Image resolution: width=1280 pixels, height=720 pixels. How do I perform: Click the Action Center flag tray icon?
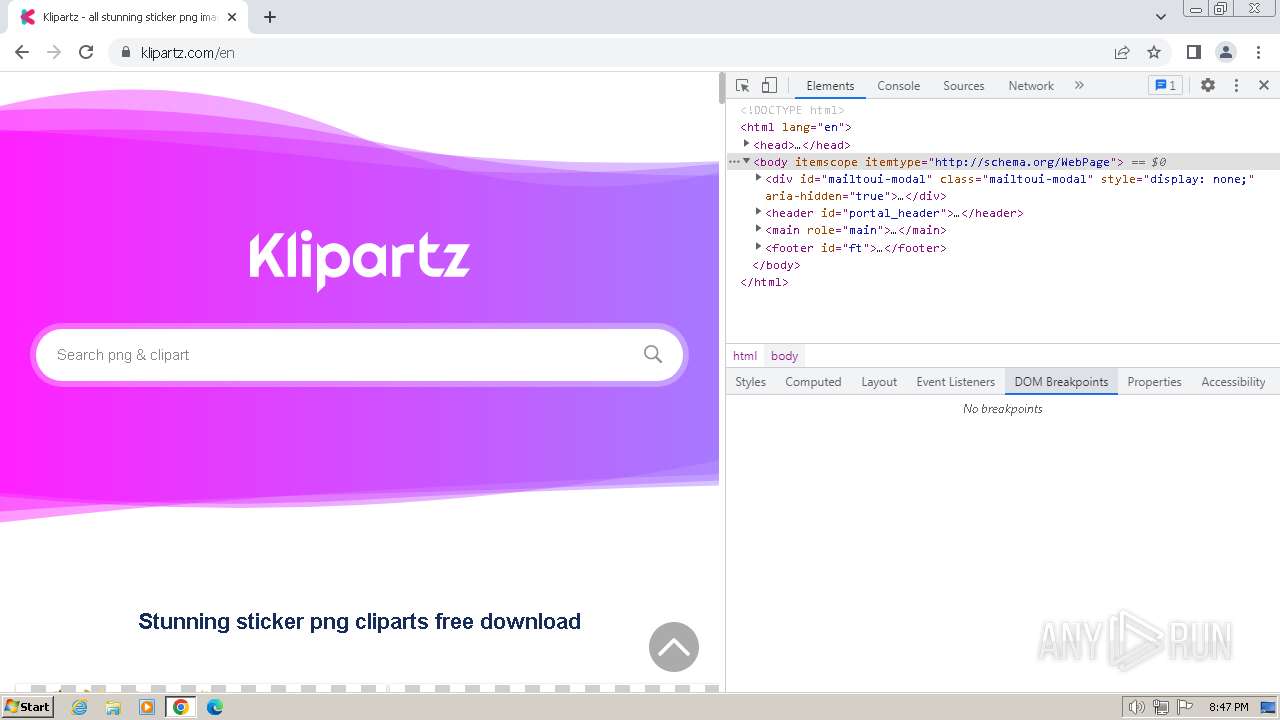click(x=1185, y=707)
